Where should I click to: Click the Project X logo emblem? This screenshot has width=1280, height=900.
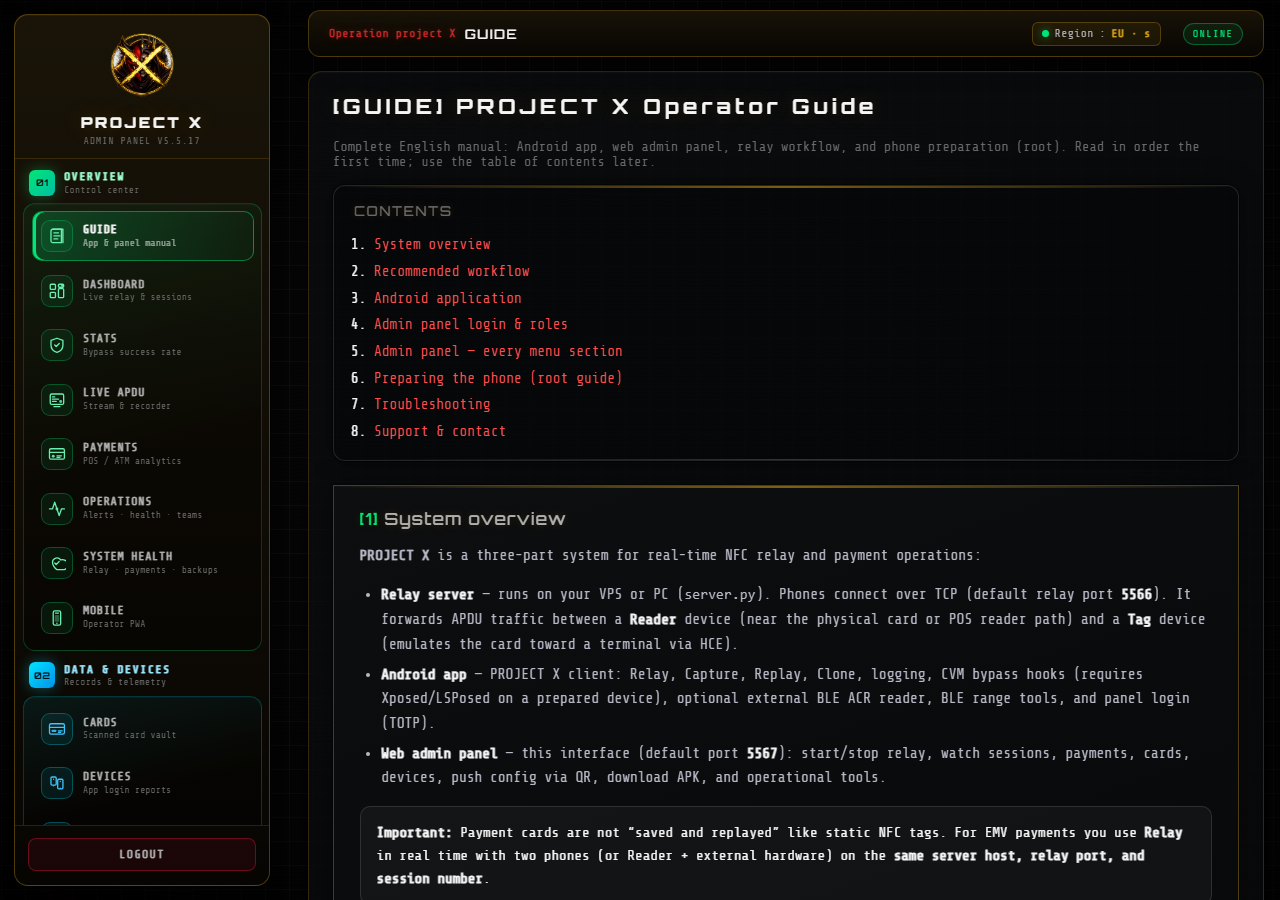coord(142,65)
